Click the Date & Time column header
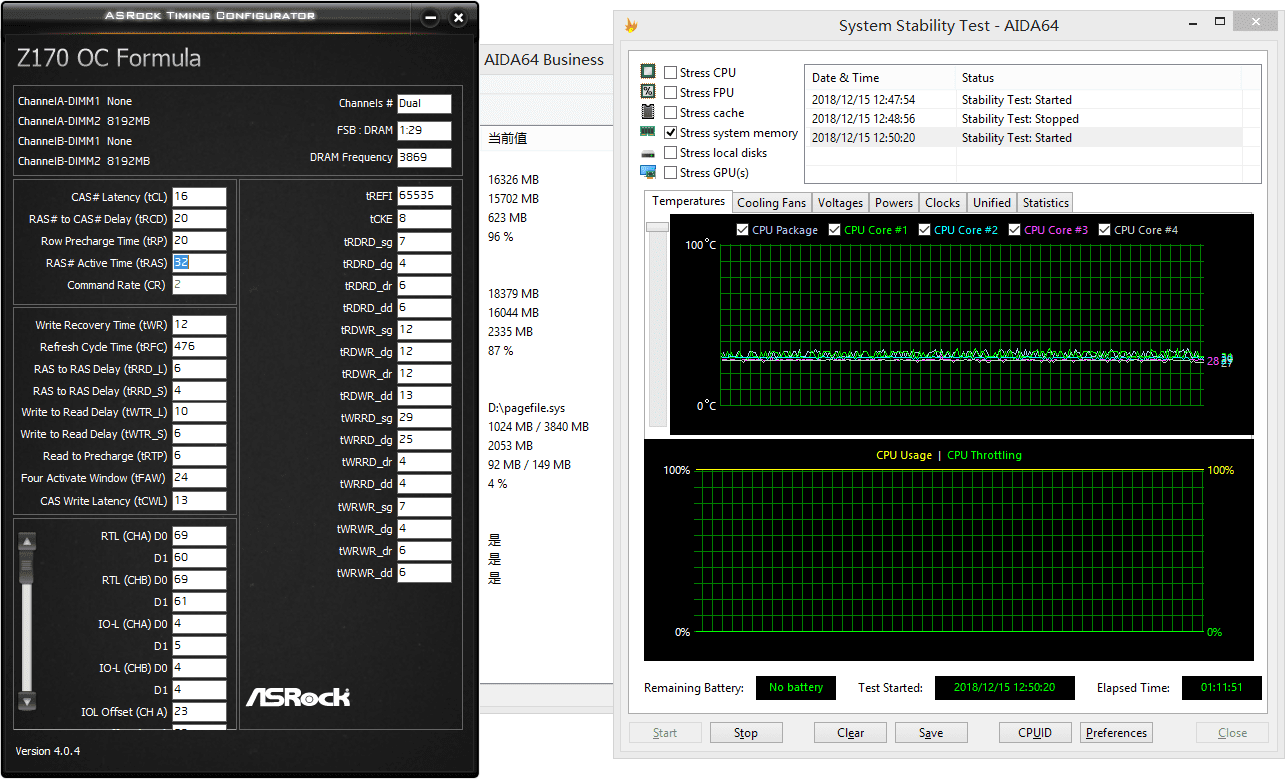 click(x=880, y=78)
